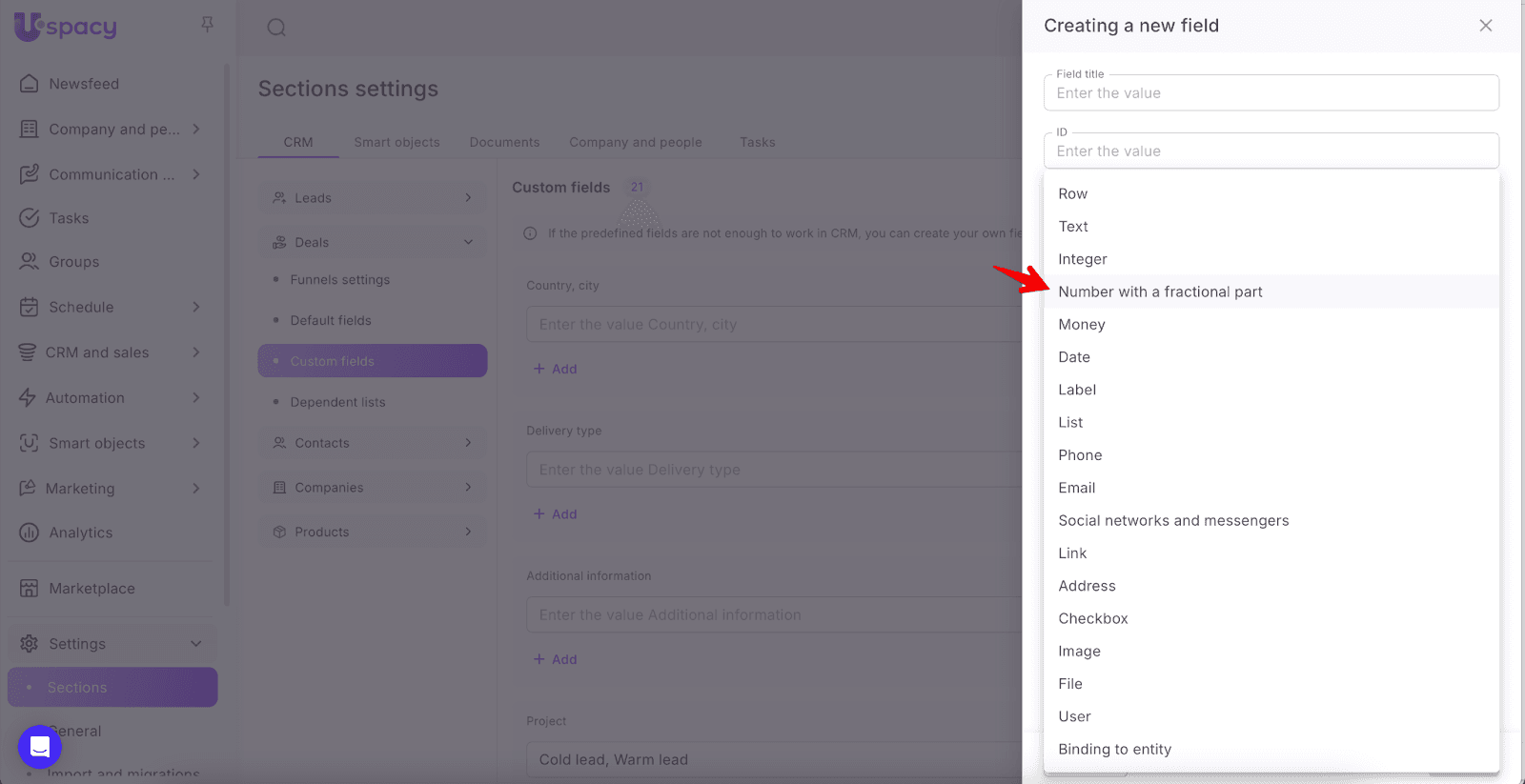Click Add under Country, city field
This screenshot has width=1525, height=784.
(x=556, y=369)
